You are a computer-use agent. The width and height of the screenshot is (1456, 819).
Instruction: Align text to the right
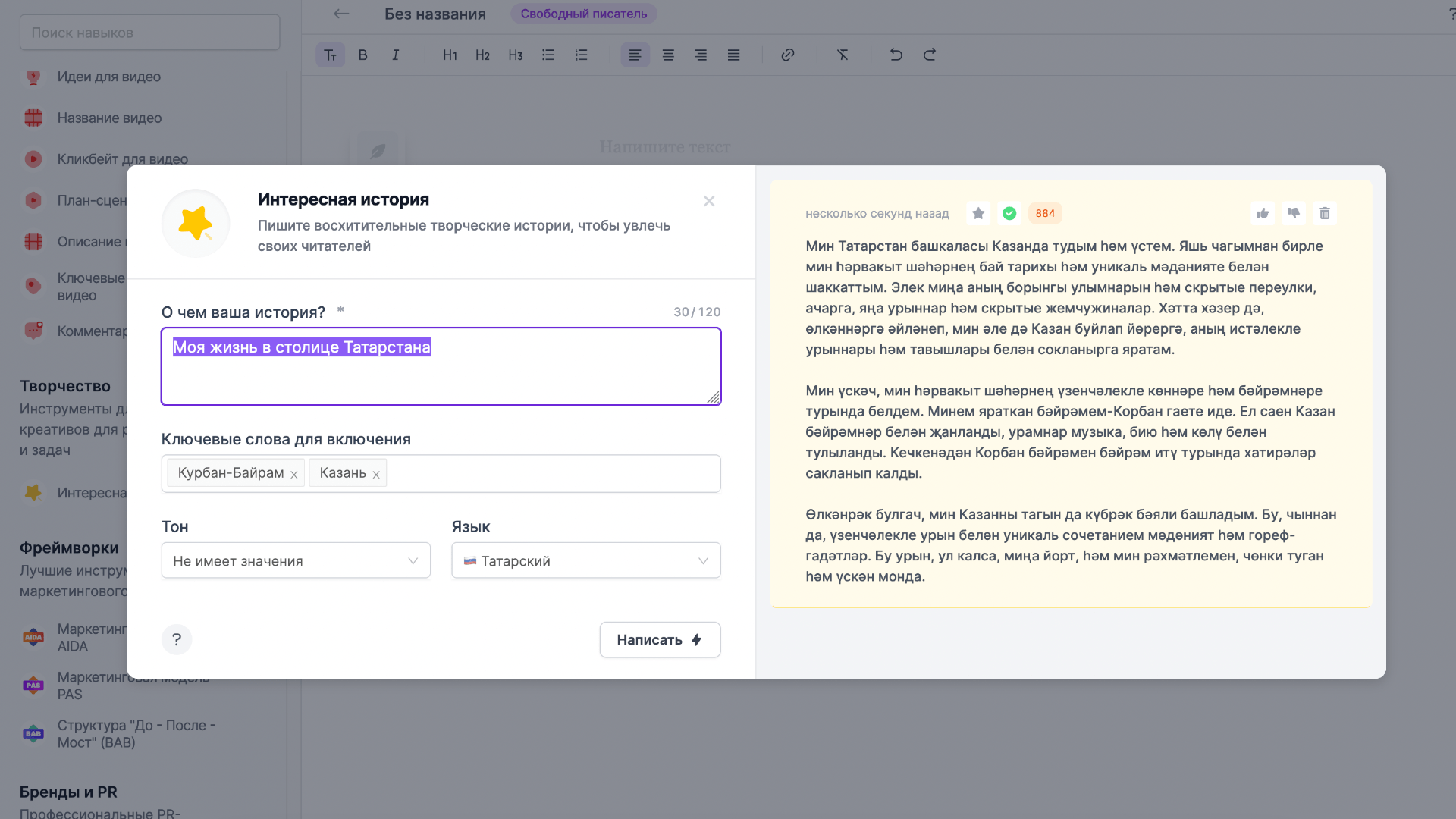coord(701,55)
